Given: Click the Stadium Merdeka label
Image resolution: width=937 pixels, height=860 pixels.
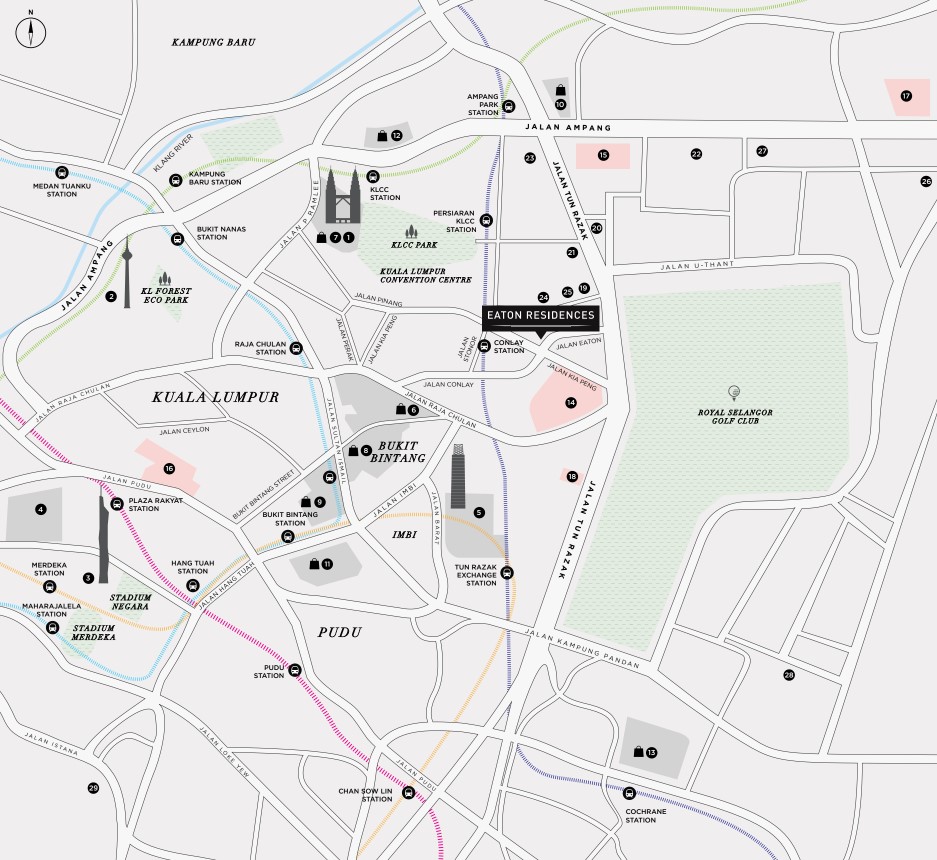Looking at the screenshot, I should 93,632.
